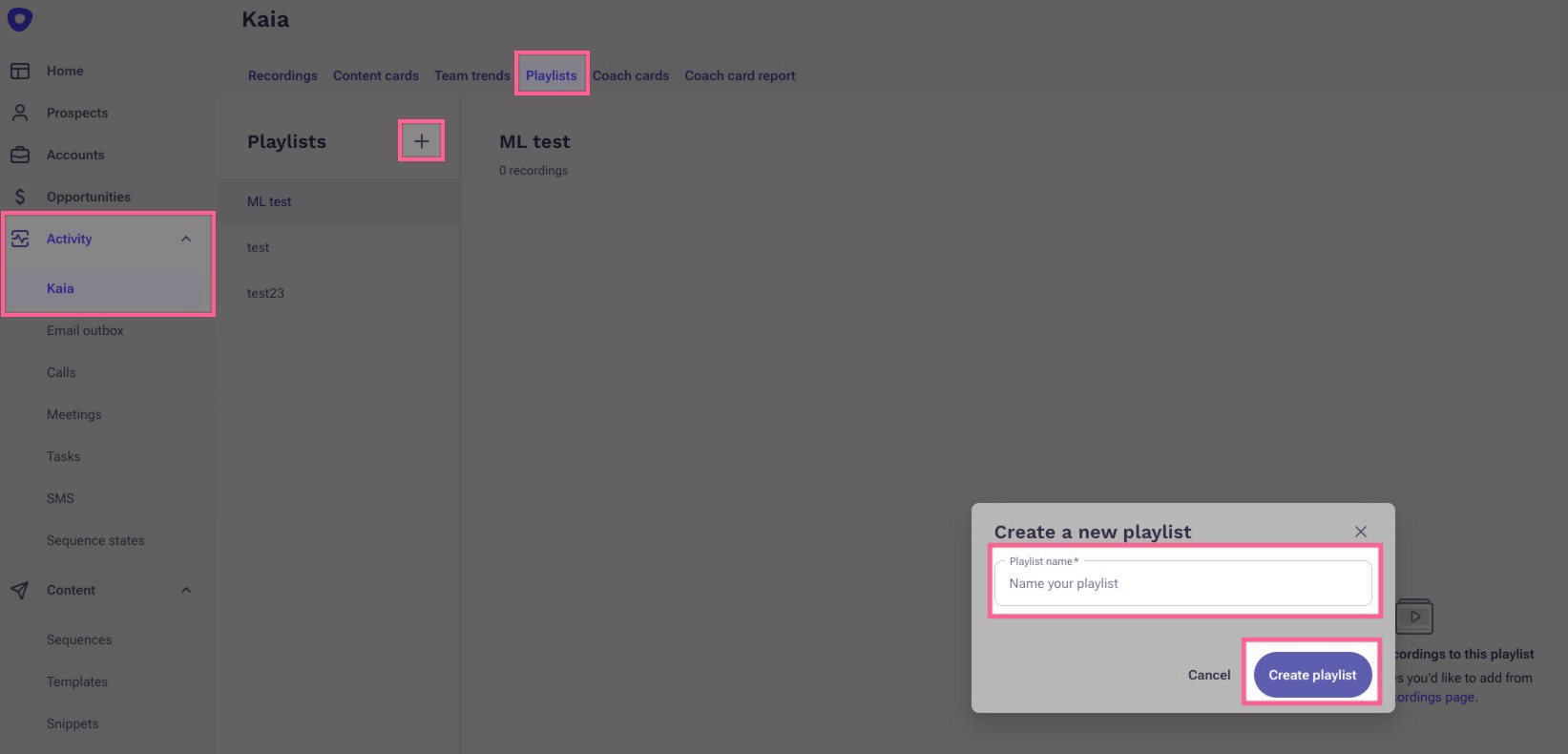Open Templates in the sidebar
Image resolution: width=1568 pixels, height=754 pixels.
[x=77, y=681]
